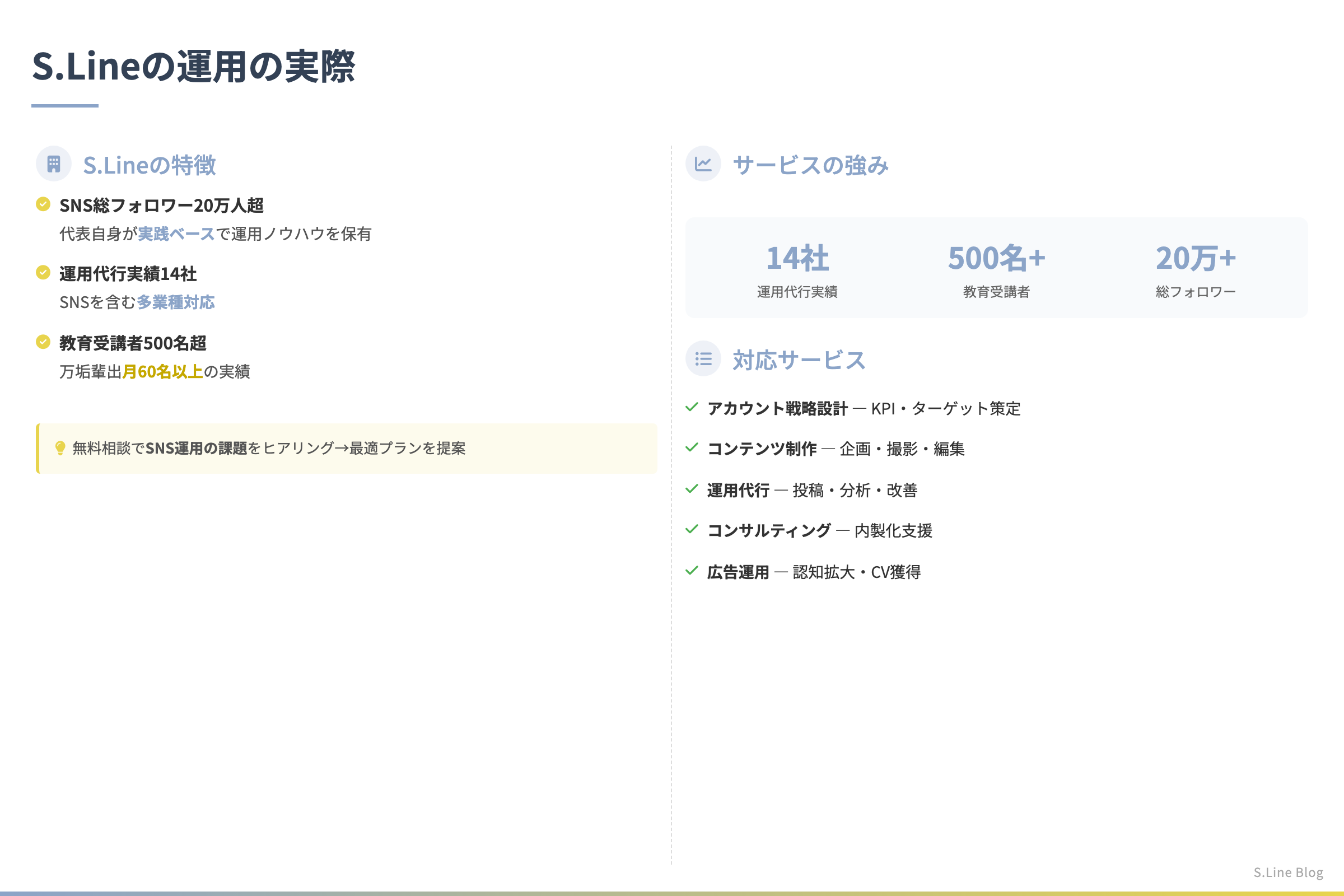Click the chart icon beside サービスの強み
Image resolution: width=1344 pixels, height=896 pixels.
click(703, 164)
